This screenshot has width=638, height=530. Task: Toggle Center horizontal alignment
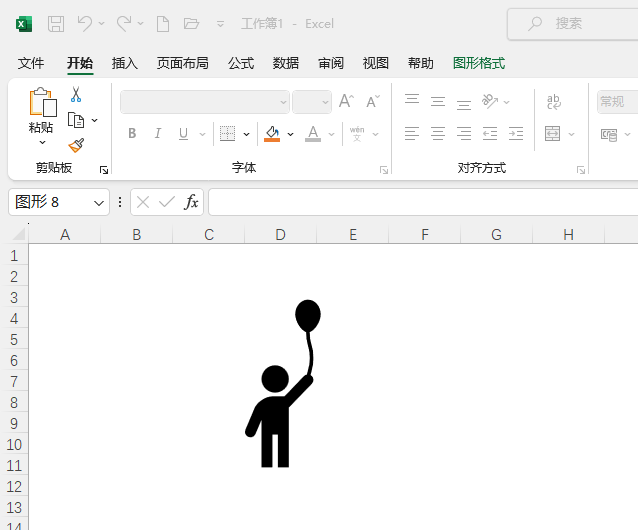coord(438,133)
